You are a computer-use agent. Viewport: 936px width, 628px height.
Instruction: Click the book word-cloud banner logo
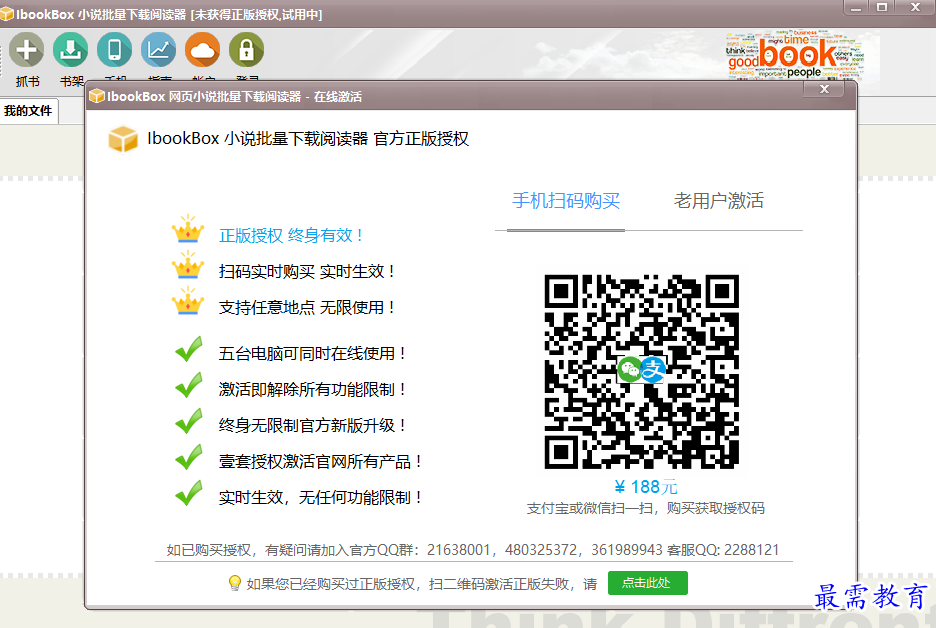[x=795, y=55]
